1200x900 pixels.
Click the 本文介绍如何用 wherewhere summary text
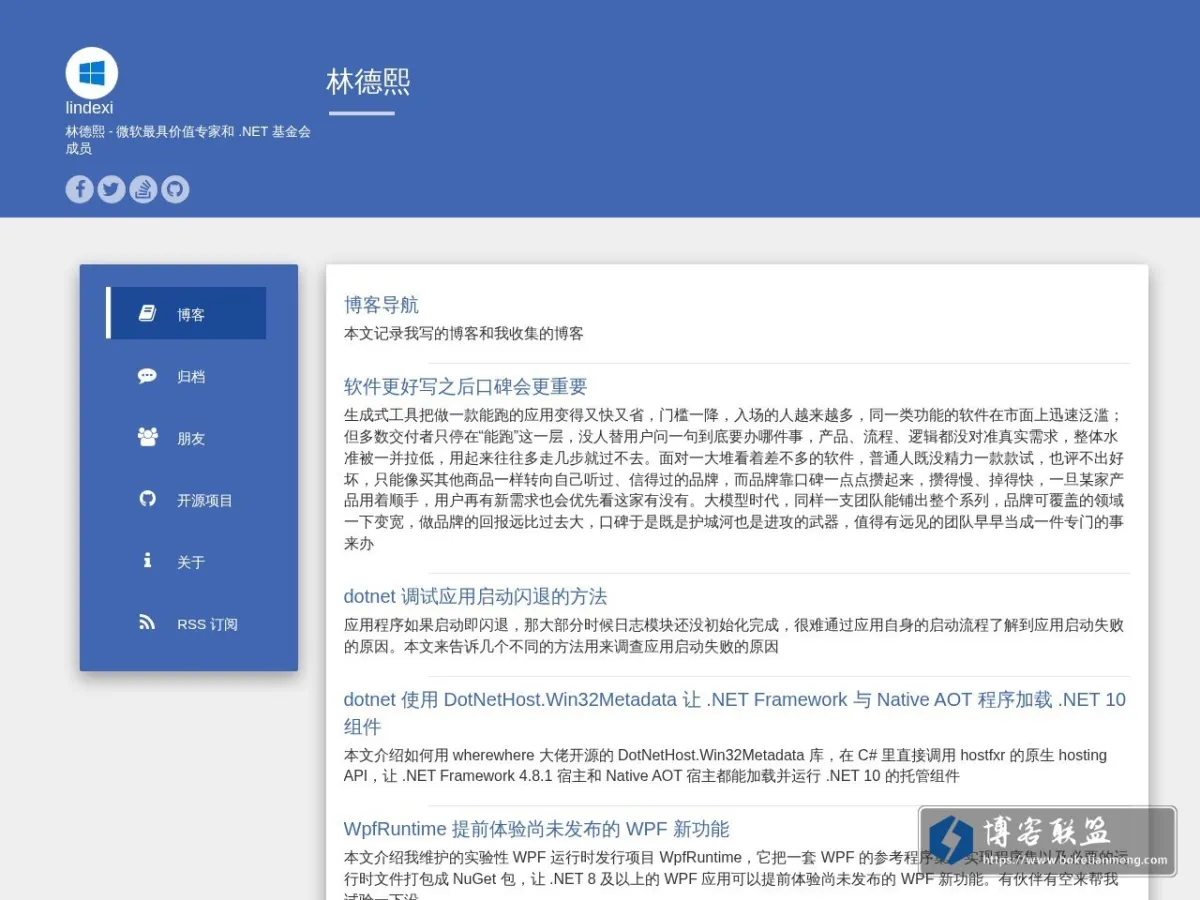pyautogui.click(x=726, y=765)
